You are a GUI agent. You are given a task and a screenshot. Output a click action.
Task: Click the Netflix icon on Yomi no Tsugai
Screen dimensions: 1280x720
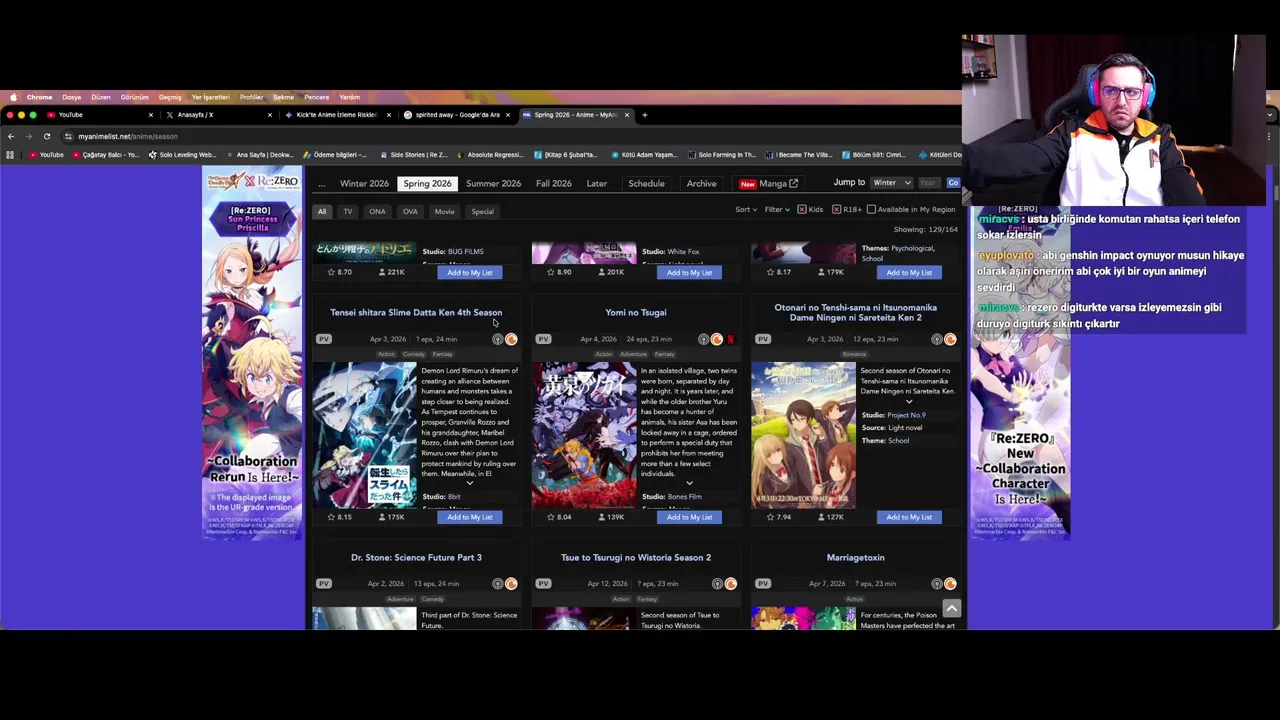[x=730, y=339]
